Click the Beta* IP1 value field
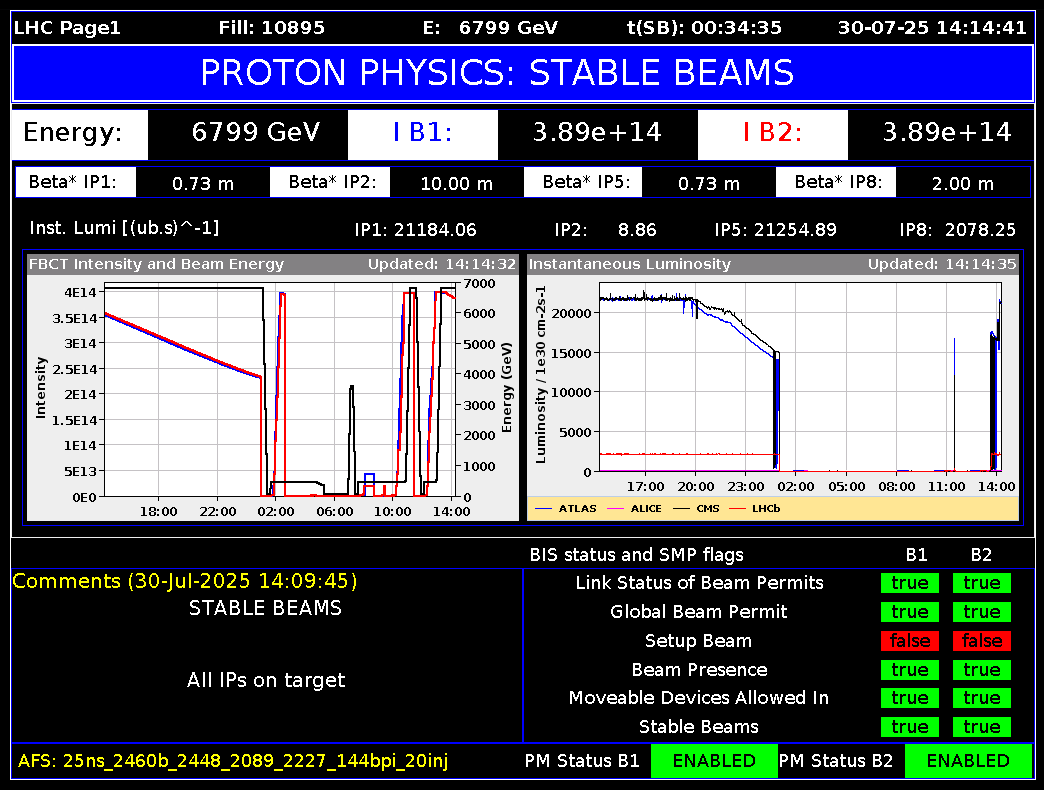Image resolution: width=1044 pixels, height=790 pixels. [x=203, y=183]
